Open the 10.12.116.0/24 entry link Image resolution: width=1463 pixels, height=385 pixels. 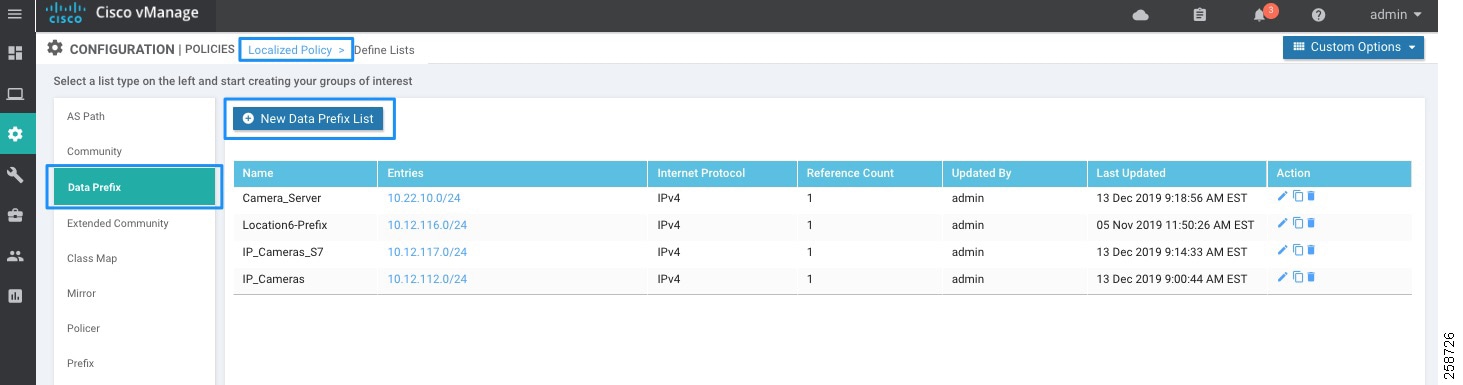pyautogui.click(x=428, y=225)
